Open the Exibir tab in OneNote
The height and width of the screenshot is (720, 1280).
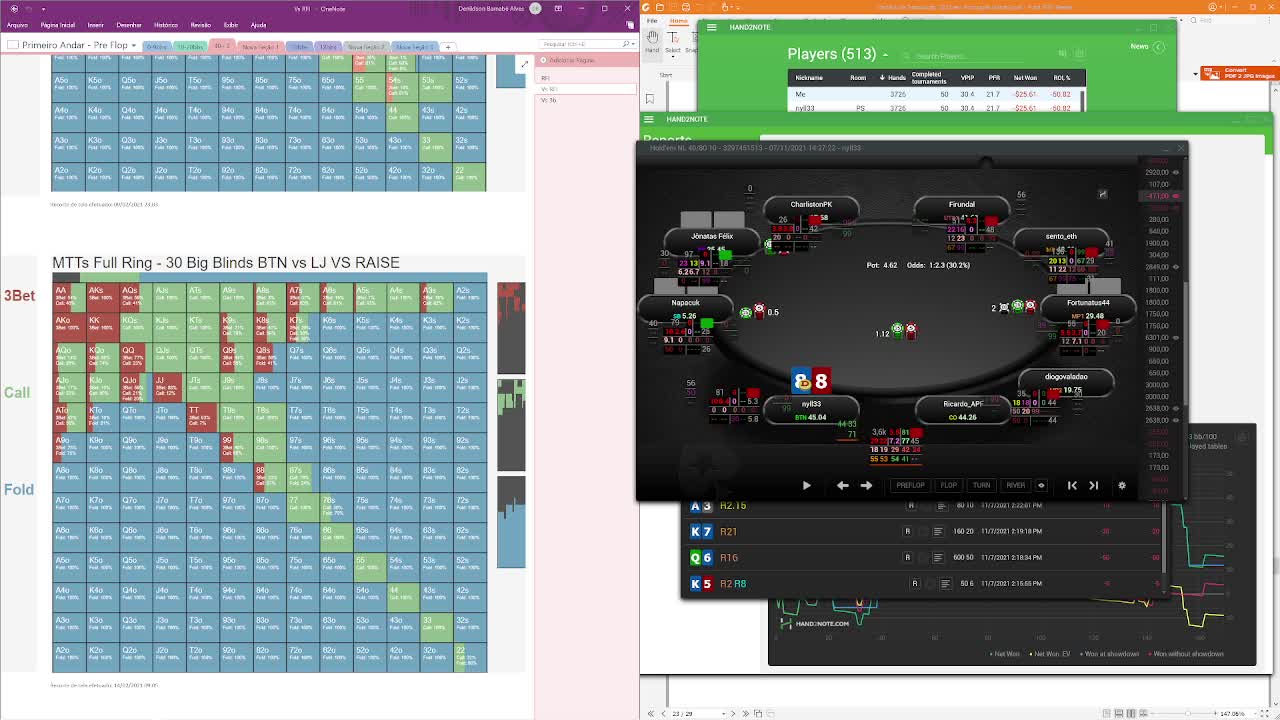(x=231, y=25)
